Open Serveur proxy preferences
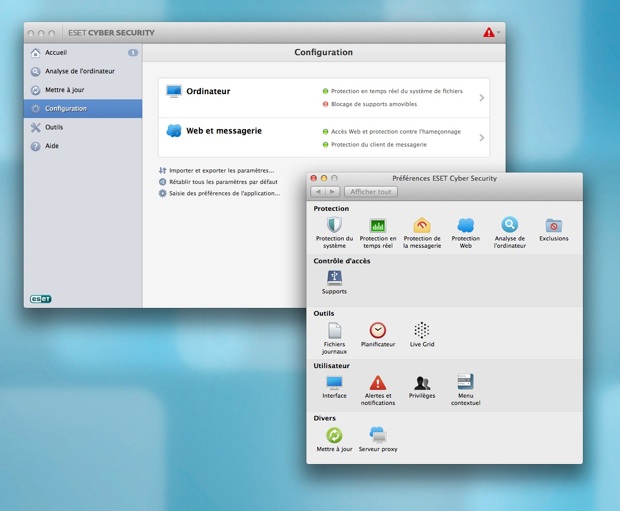This screenshot has width=620, height=511. (x=378, y=439)
